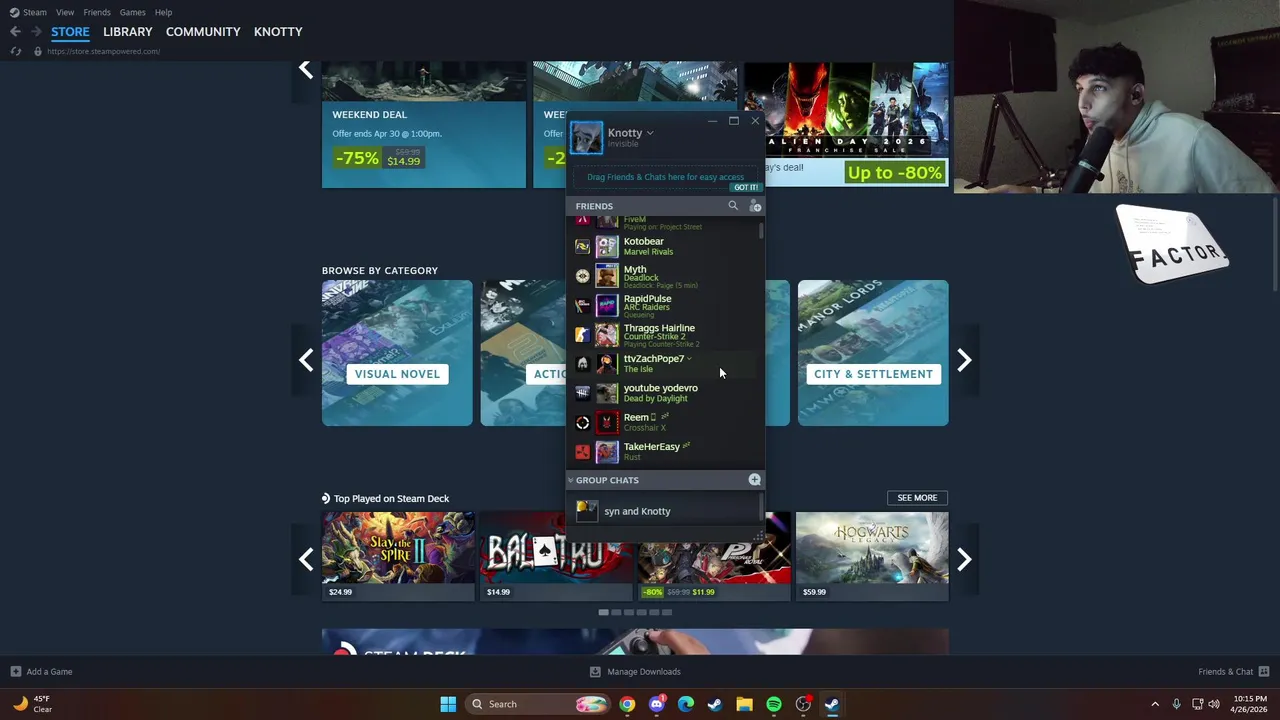Open Knotty status dropdown arrow
1280x720 pixels.
point(650,133)
